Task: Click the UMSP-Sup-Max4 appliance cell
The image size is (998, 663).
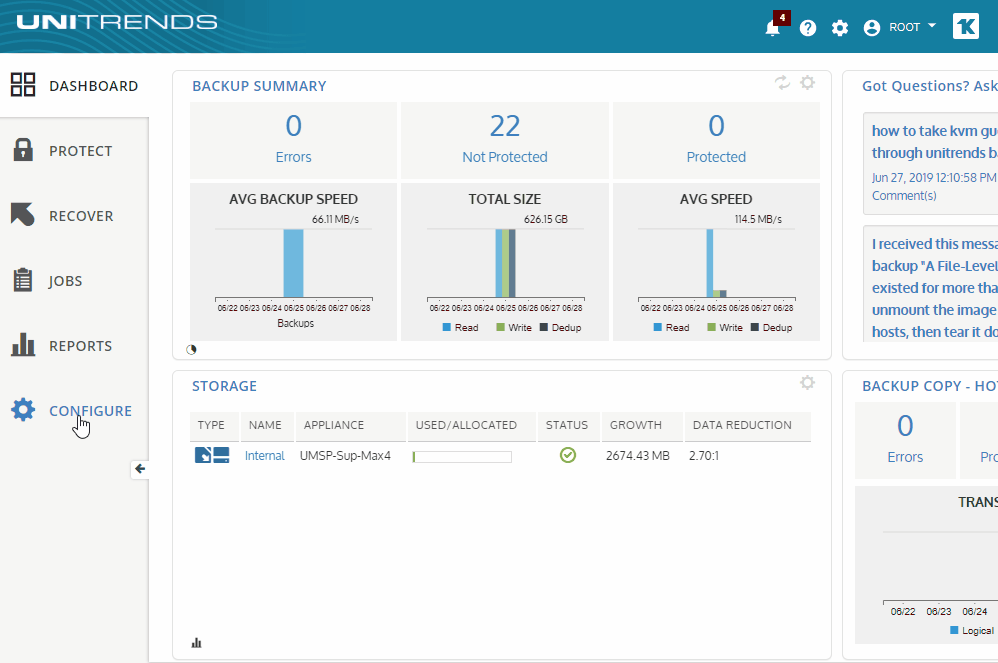Action: 345,456
